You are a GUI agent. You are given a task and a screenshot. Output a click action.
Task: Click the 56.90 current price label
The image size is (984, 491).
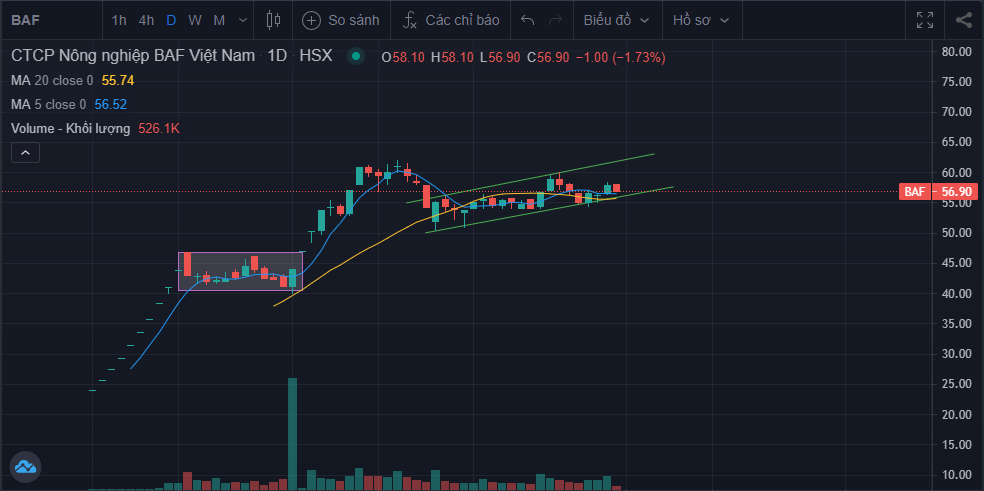pyautogui.click(x=957, y=192)
